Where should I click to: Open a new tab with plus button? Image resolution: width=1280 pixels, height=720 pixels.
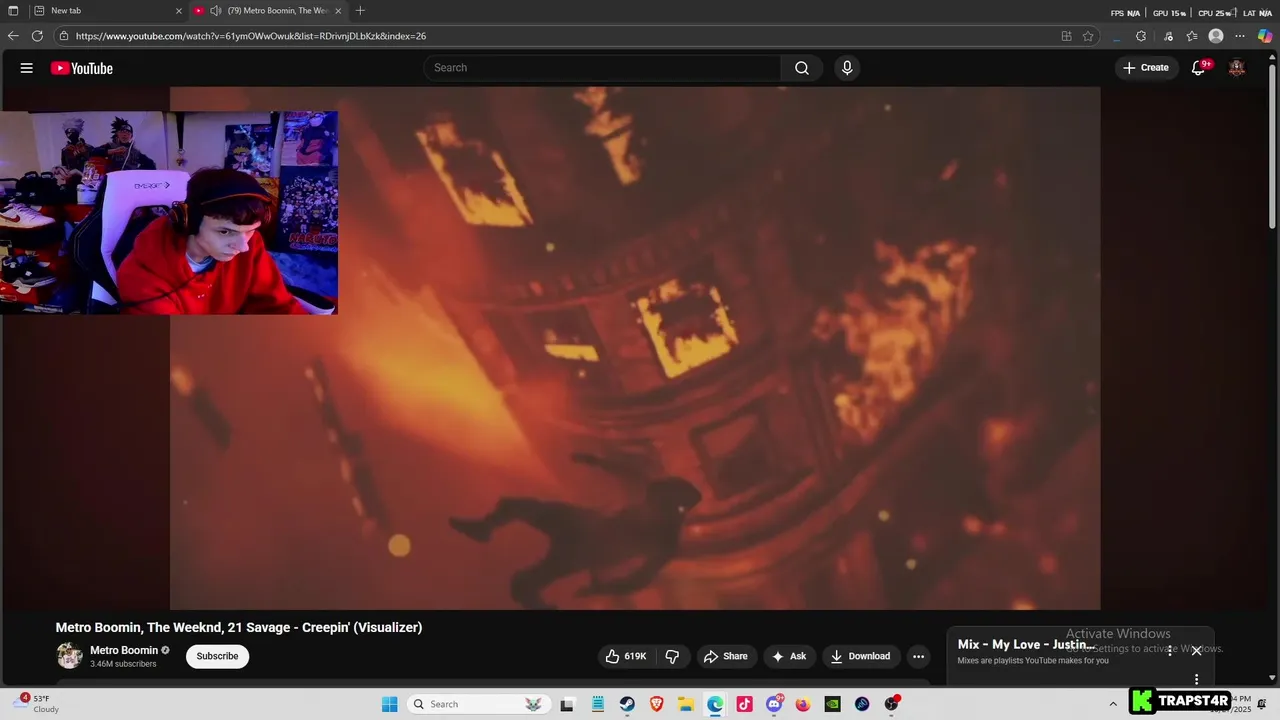click(x=360, y=11)
